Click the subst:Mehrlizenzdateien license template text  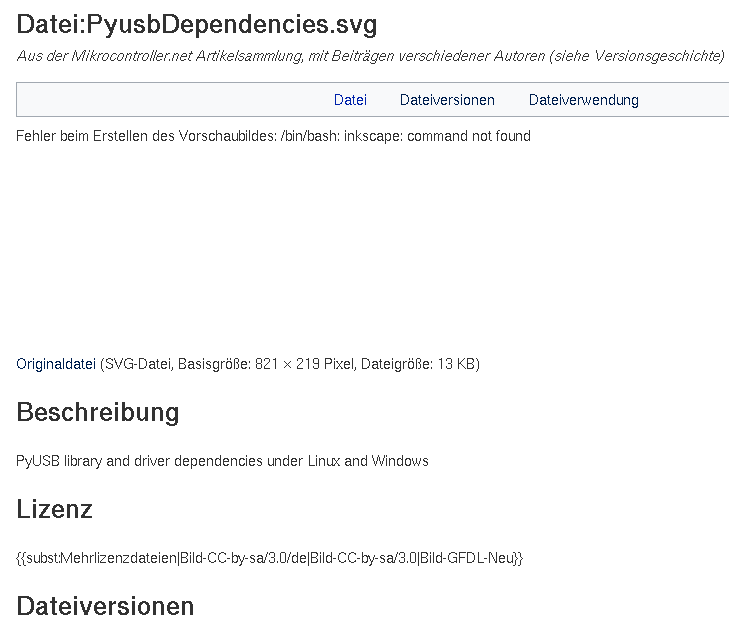click(x=270, y=558)
